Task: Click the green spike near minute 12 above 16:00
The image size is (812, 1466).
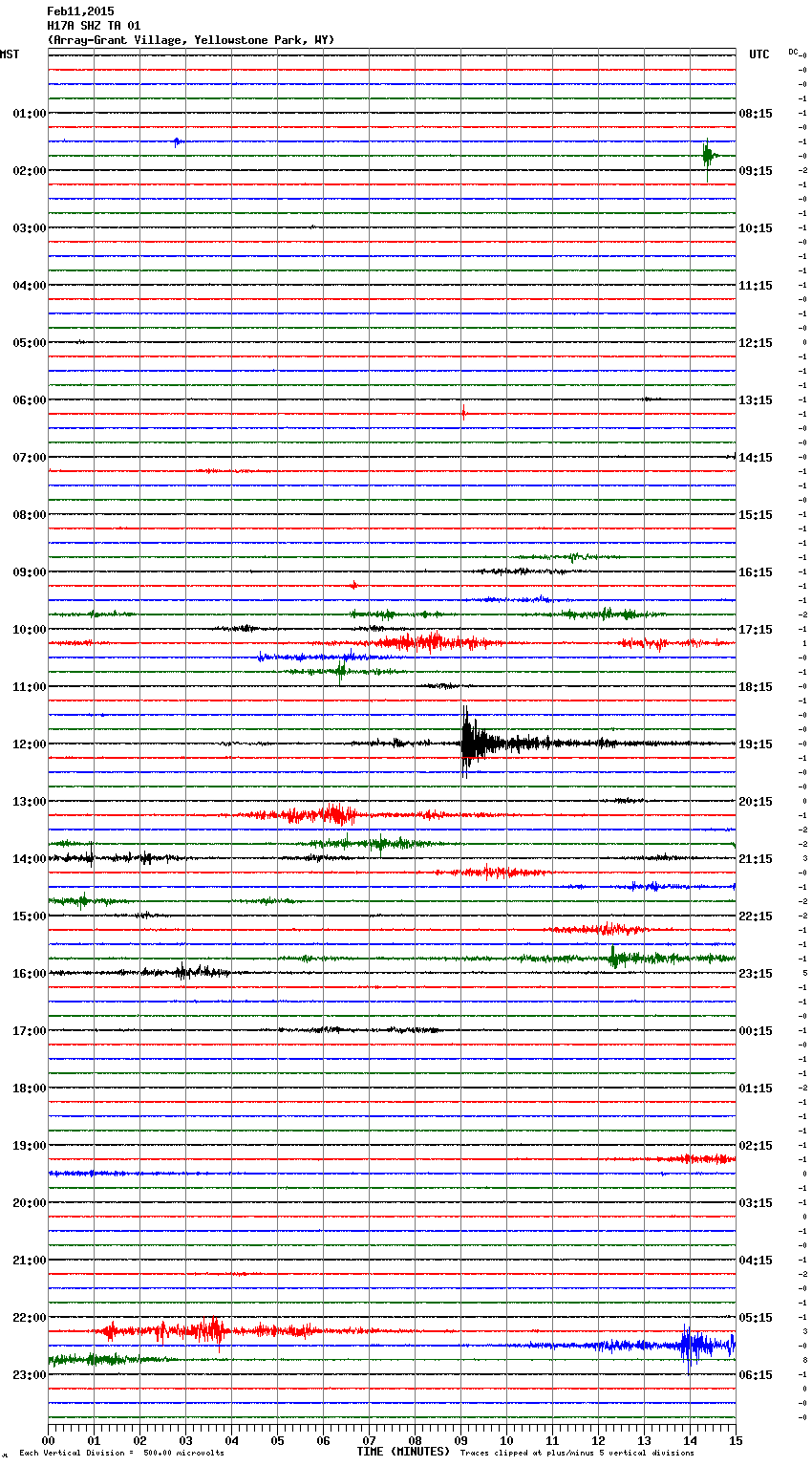Action: [x=614, y=957]
